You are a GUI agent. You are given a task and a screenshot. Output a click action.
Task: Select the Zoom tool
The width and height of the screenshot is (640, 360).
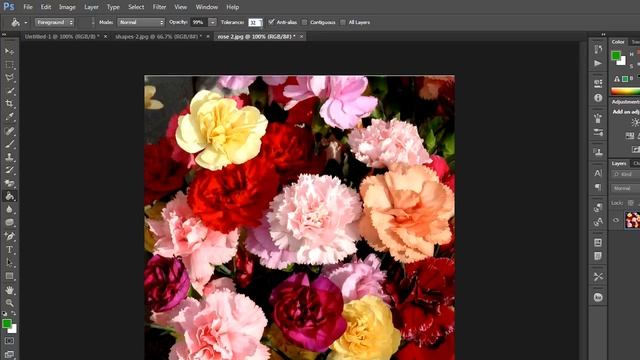point(9,303)
